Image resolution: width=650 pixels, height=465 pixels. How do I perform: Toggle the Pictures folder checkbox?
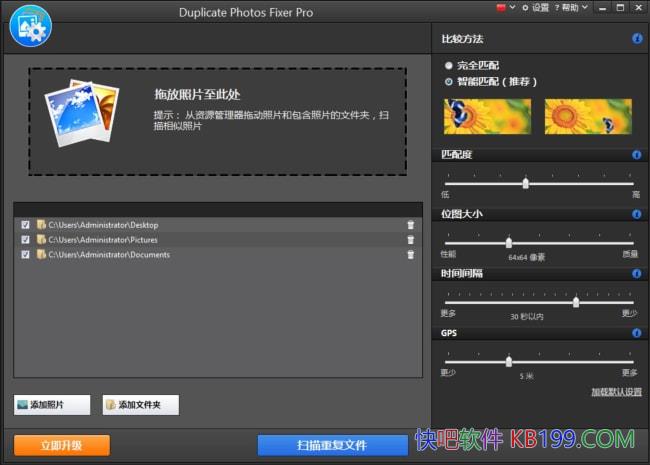[25, 240]
